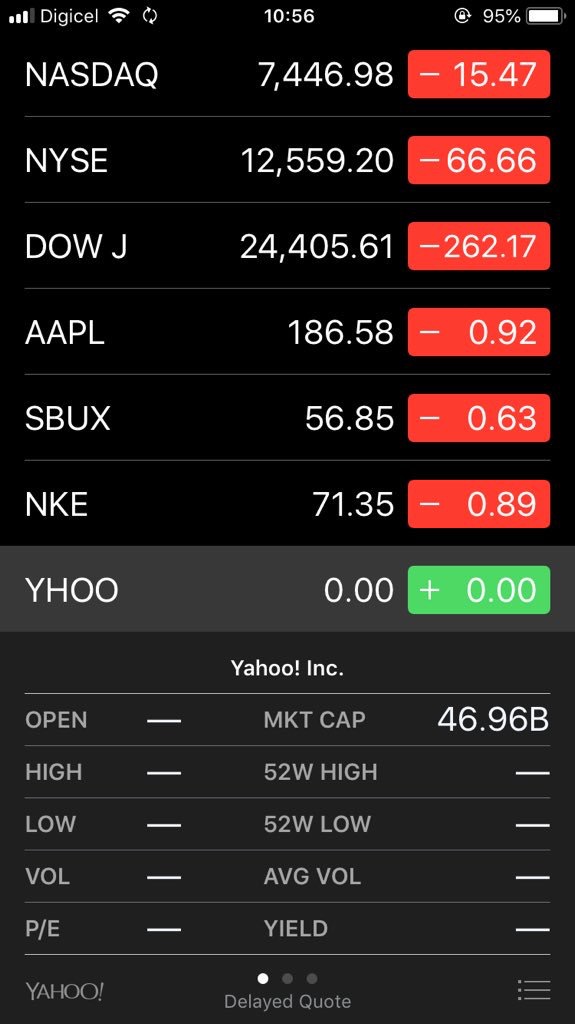Screen dimensions: 575x1024
Task: Tap the Delayed Quote label
Action: [x=288, y=1002]
